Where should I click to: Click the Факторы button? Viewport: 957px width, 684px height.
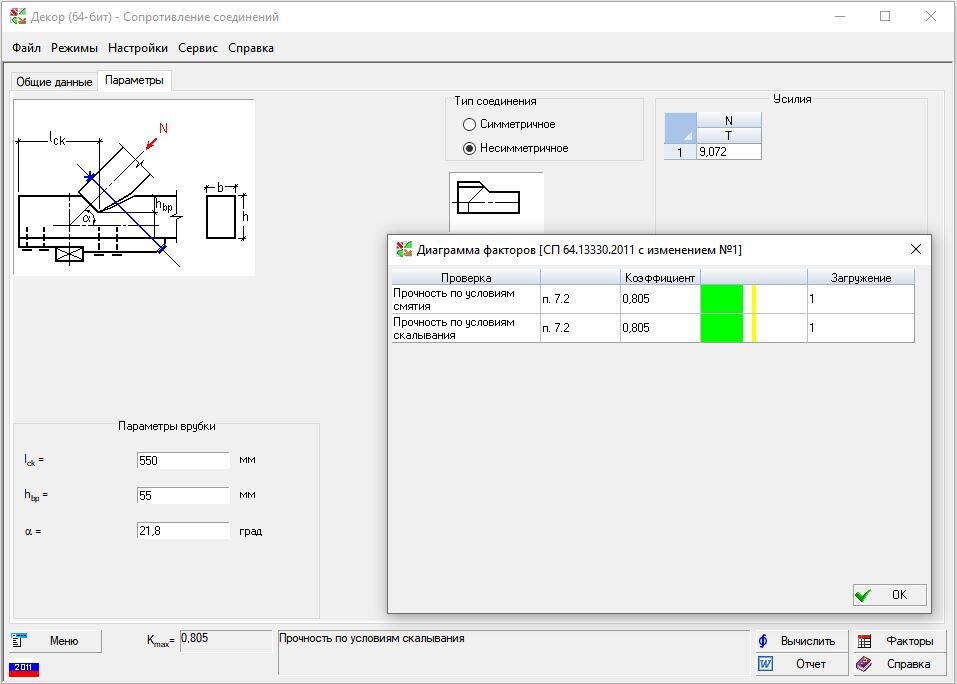point(900,641)
